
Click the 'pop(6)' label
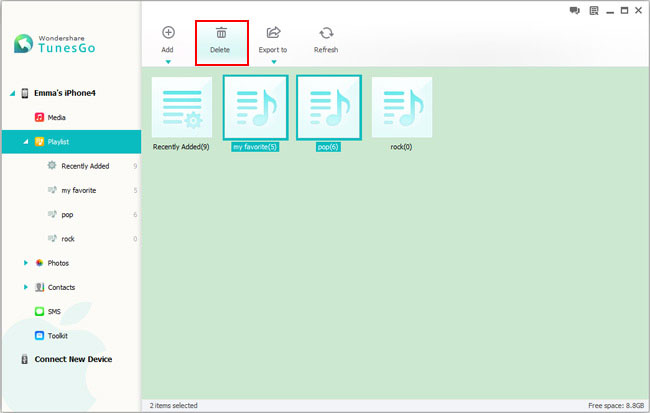click(328, 147)
